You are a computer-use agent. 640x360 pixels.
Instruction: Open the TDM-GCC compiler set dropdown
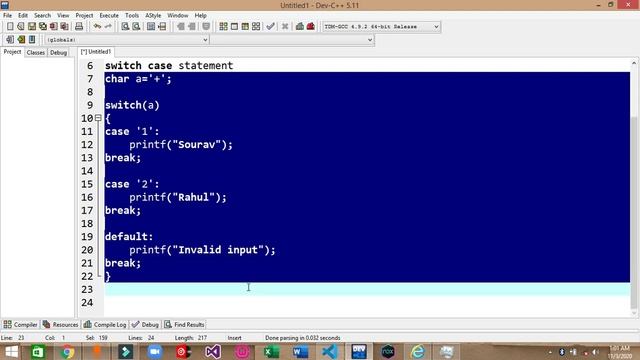point(381,27)
